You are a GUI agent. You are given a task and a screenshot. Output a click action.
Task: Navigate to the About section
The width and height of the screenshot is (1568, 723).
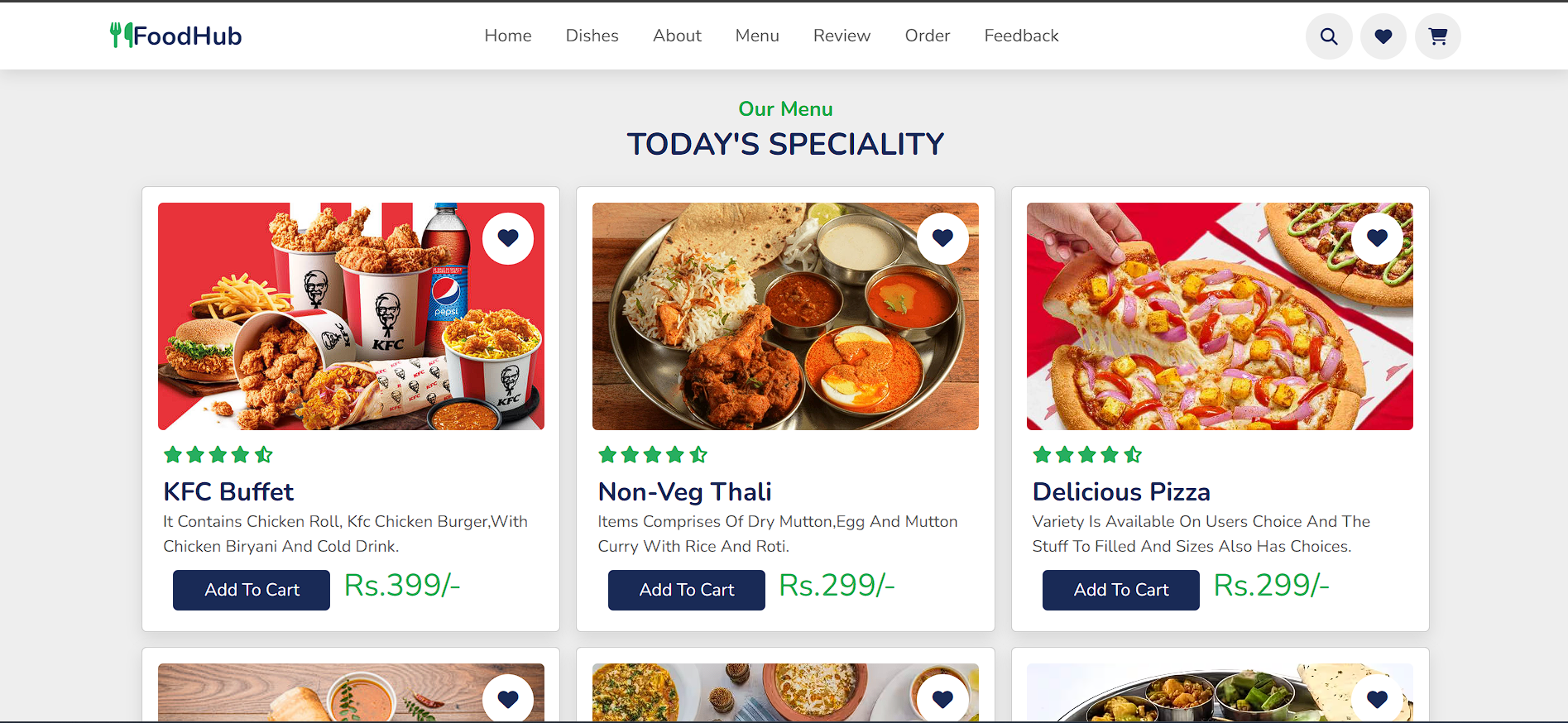(677, 36)
